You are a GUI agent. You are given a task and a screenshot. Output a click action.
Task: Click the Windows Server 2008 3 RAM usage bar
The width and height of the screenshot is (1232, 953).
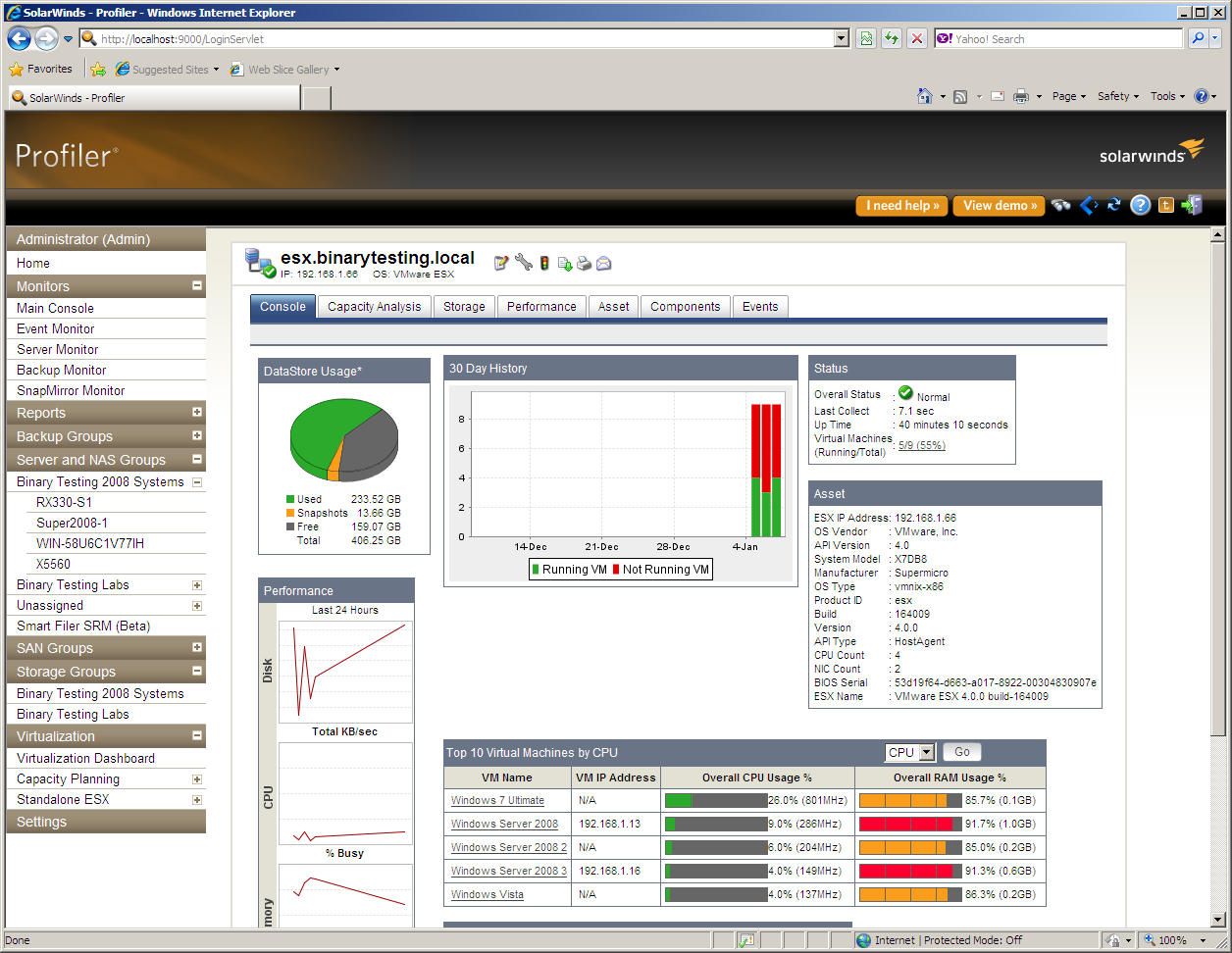point(910,871)
